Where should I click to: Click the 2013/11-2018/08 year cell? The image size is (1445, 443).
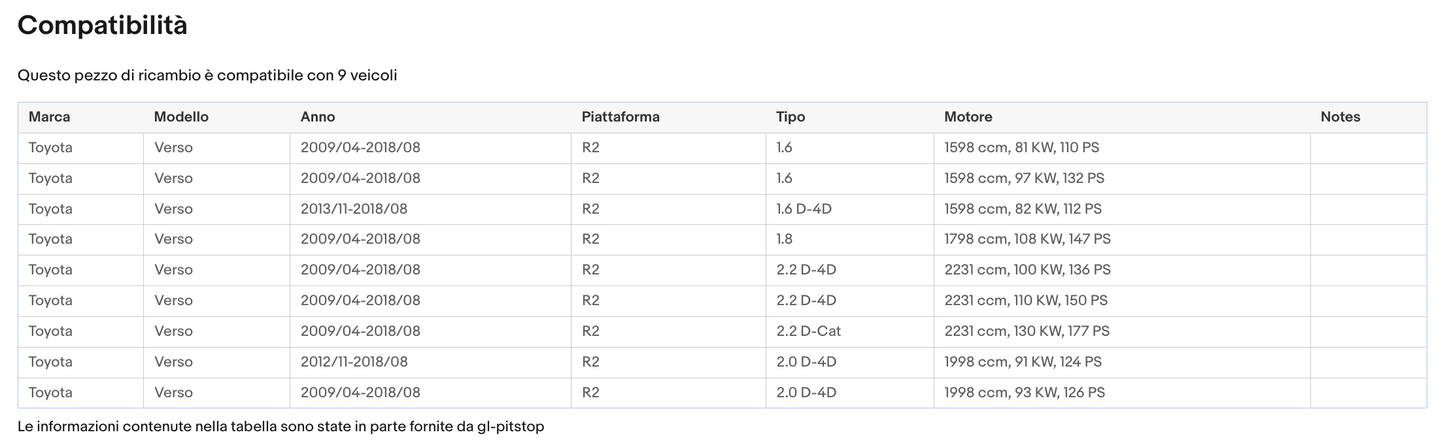click(354, 209)
